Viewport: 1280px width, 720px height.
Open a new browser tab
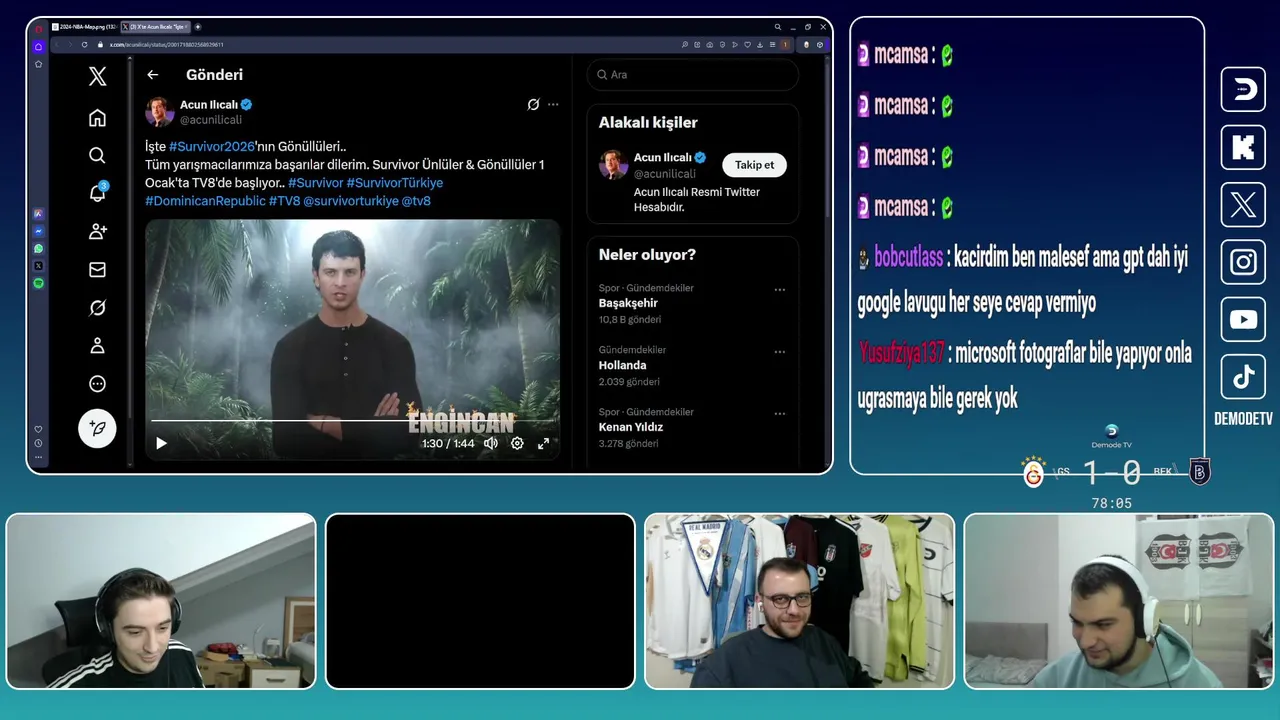click(198, 27)
